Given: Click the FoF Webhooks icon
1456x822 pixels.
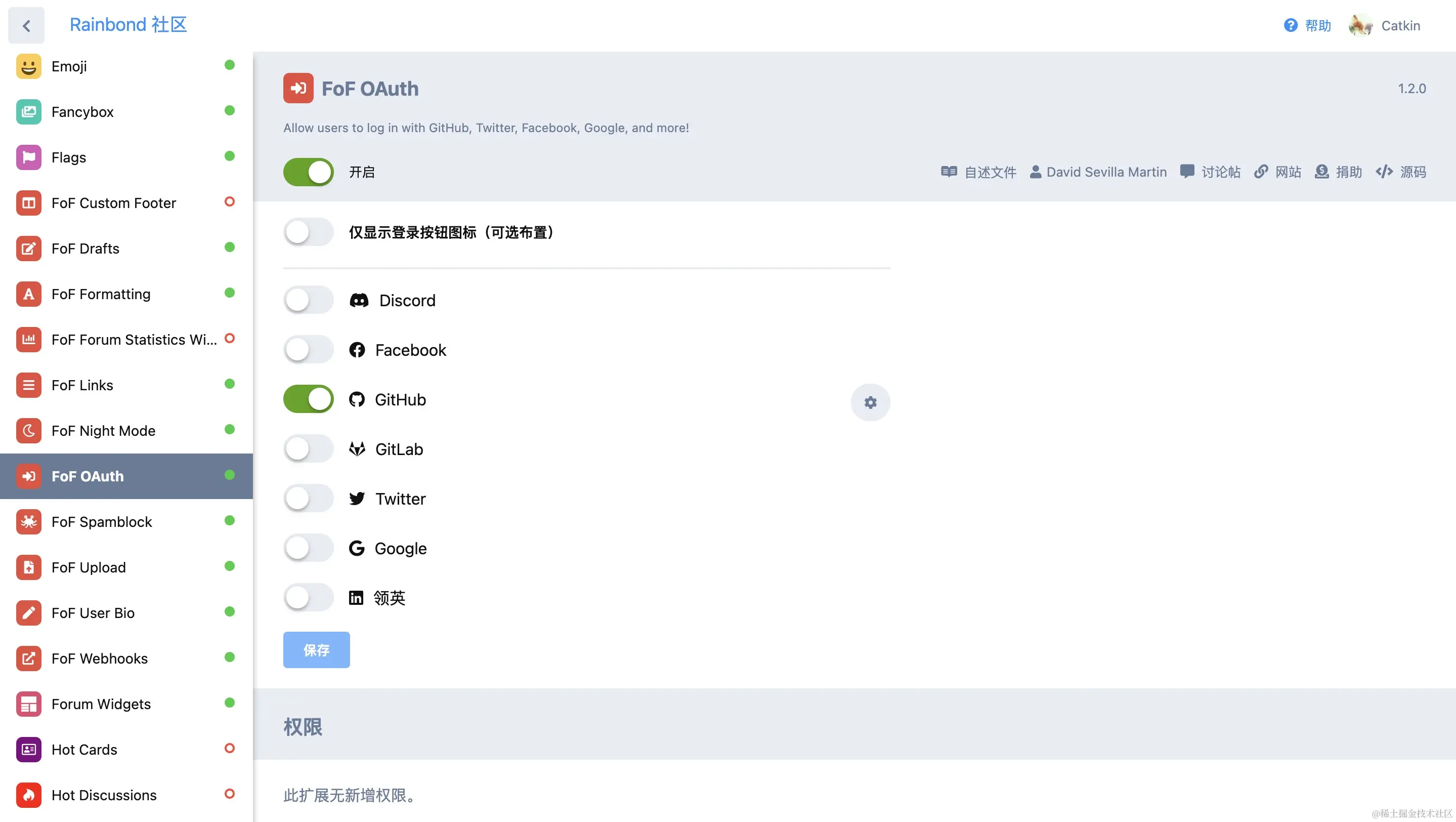Looking at the screenshot, I should point(29,659).
